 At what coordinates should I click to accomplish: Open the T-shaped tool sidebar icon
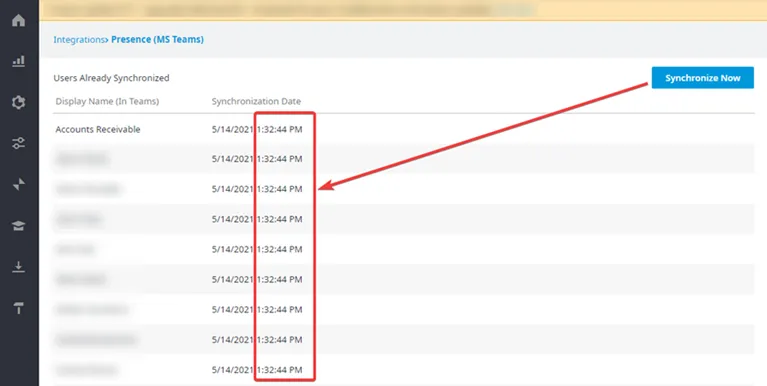19,308
